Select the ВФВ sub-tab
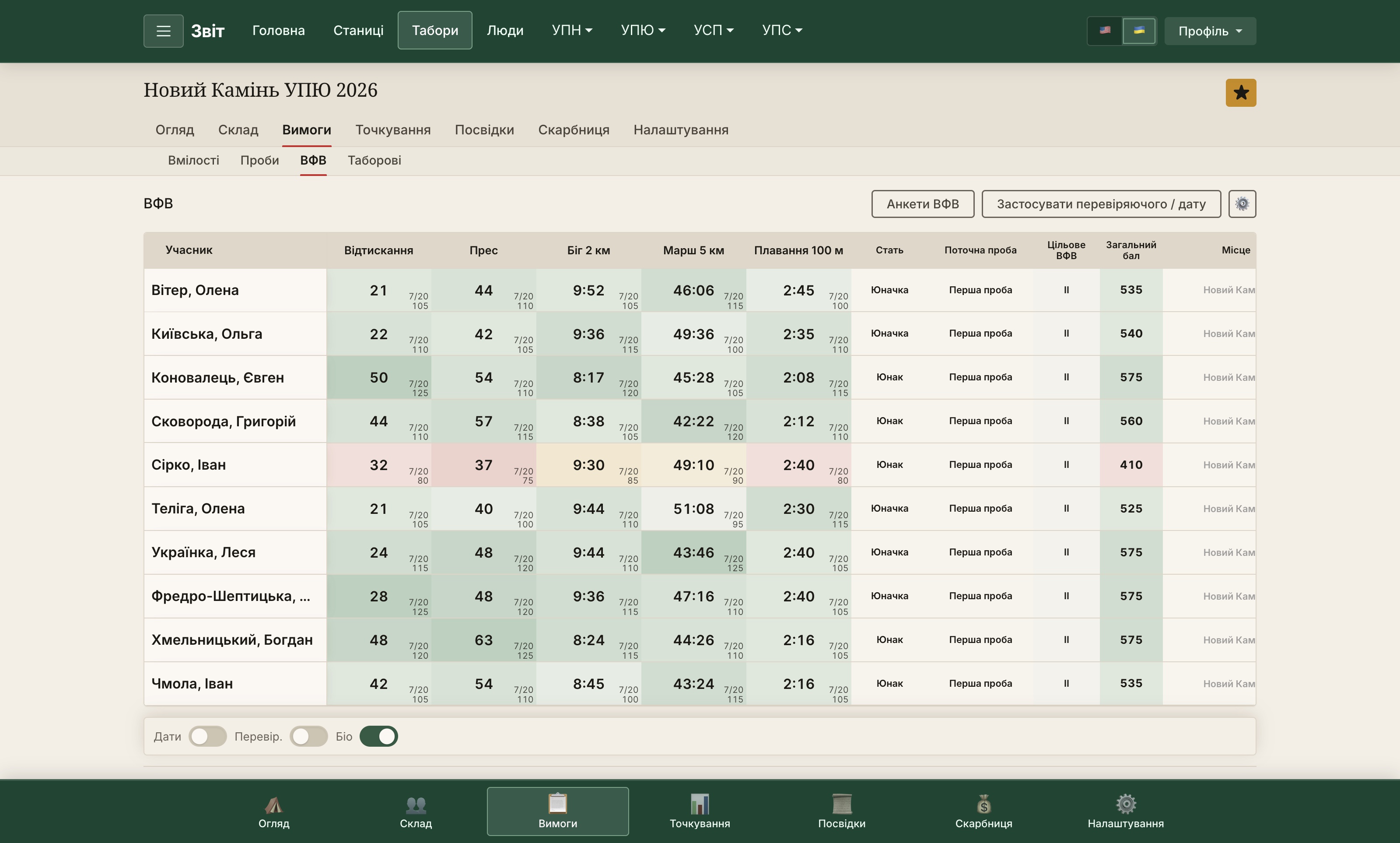Image resolution: width=1400 pixels, height=843 pixels. point(313,160)
